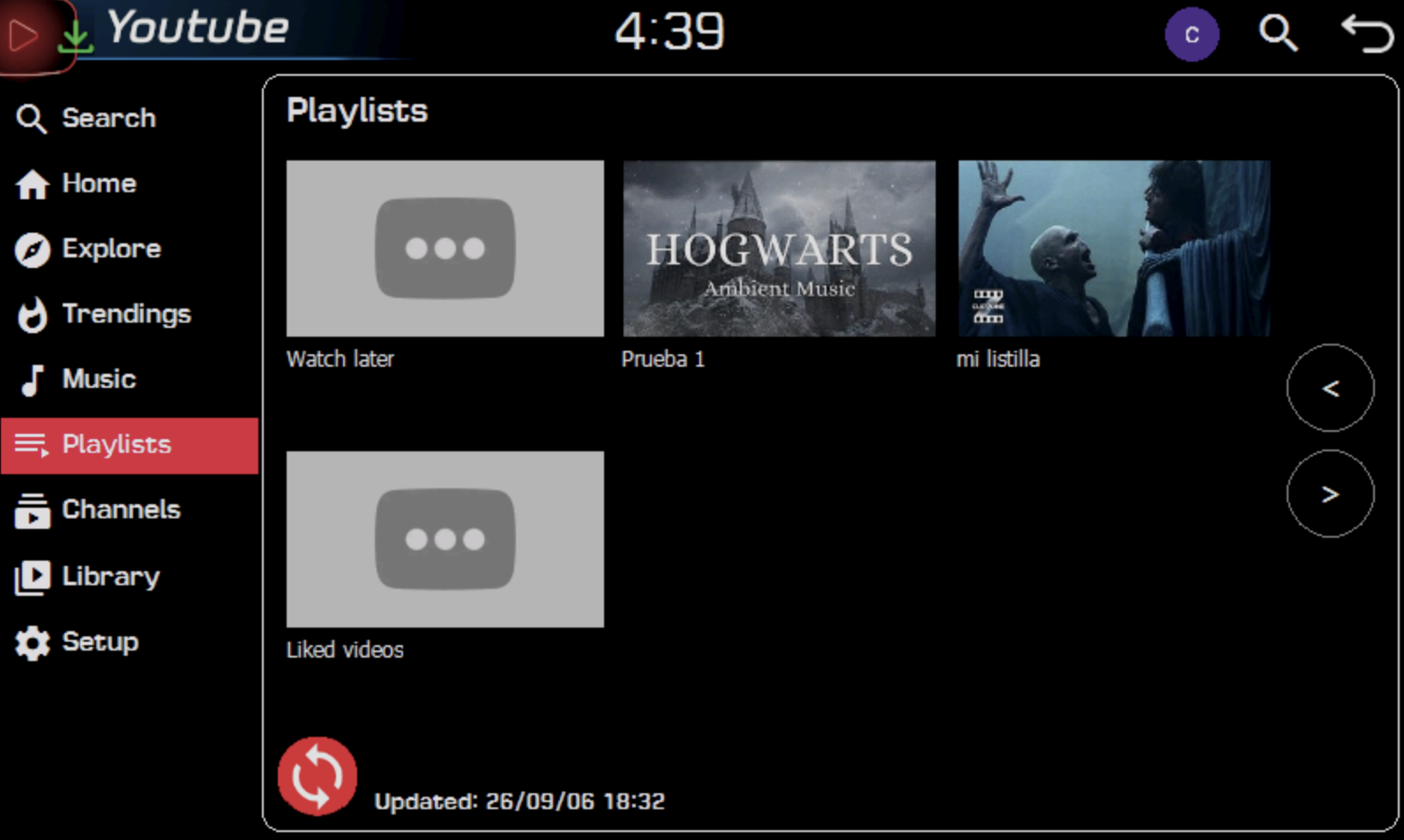Image resolution: width=1404 pixels, height=840 pixels.
Task: Open the Setup menu label
Action: click(100, 643)
